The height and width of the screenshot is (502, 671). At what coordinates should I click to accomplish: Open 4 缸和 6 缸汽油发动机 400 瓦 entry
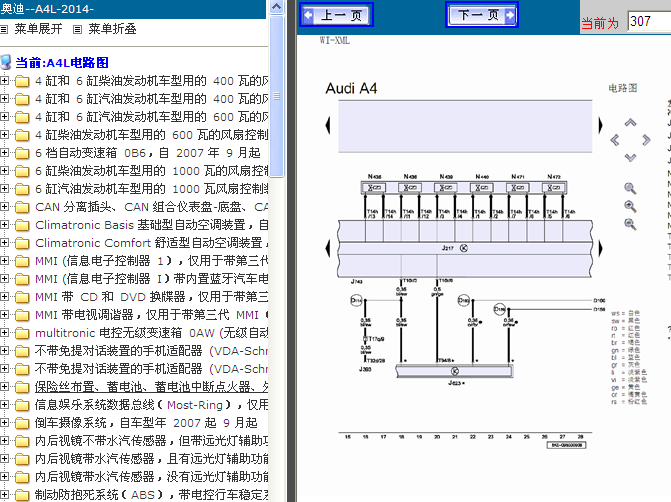coord(151,99)
